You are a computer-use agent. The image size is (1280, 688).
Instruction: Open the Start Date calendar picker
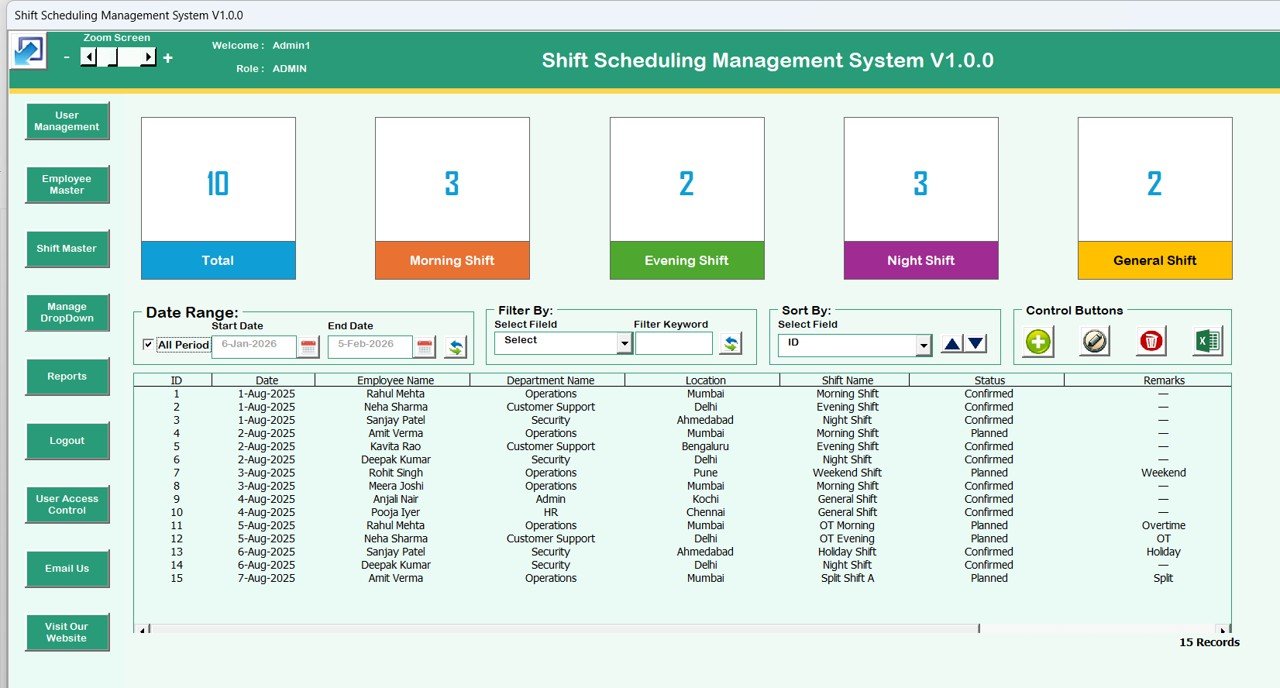[x=309, y=347]
